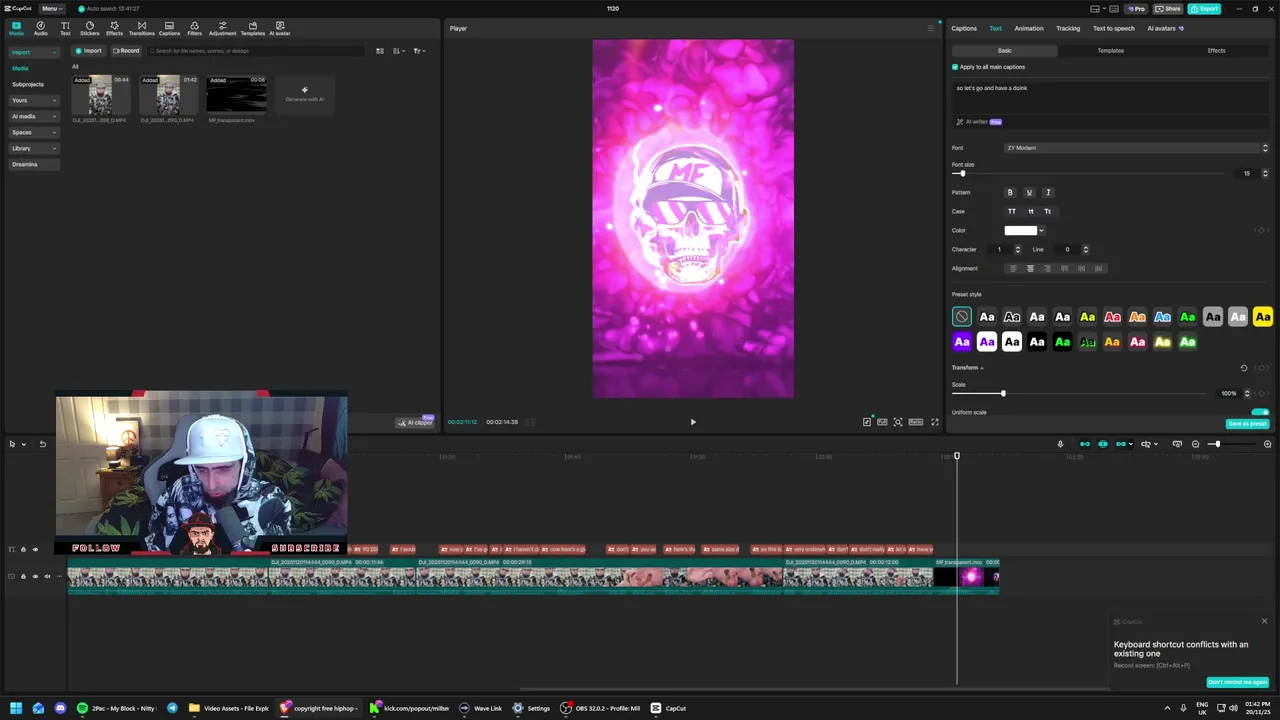
Task: Click the player fullscreen icon
Action: (x=935, y=422)
